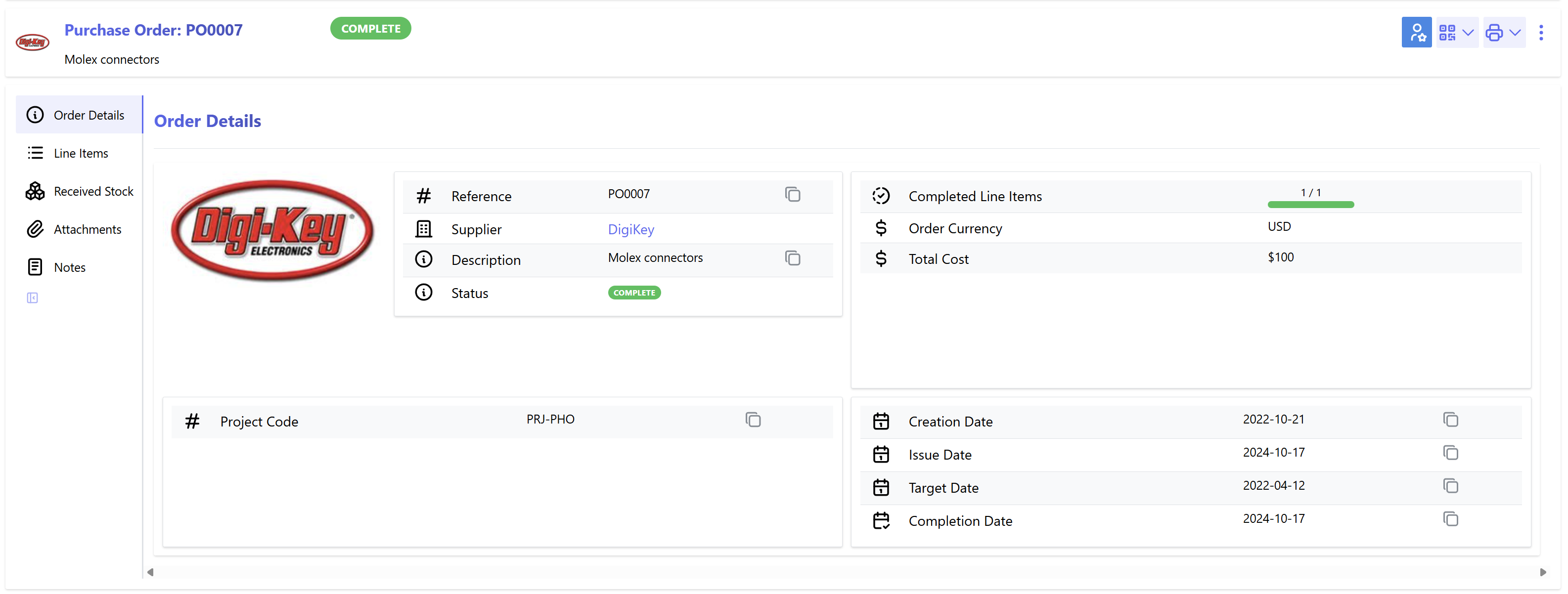Click the subscribe/notification user-star icon
Viewport: 1568px width, 594px height.
(x=1416, y=32)
